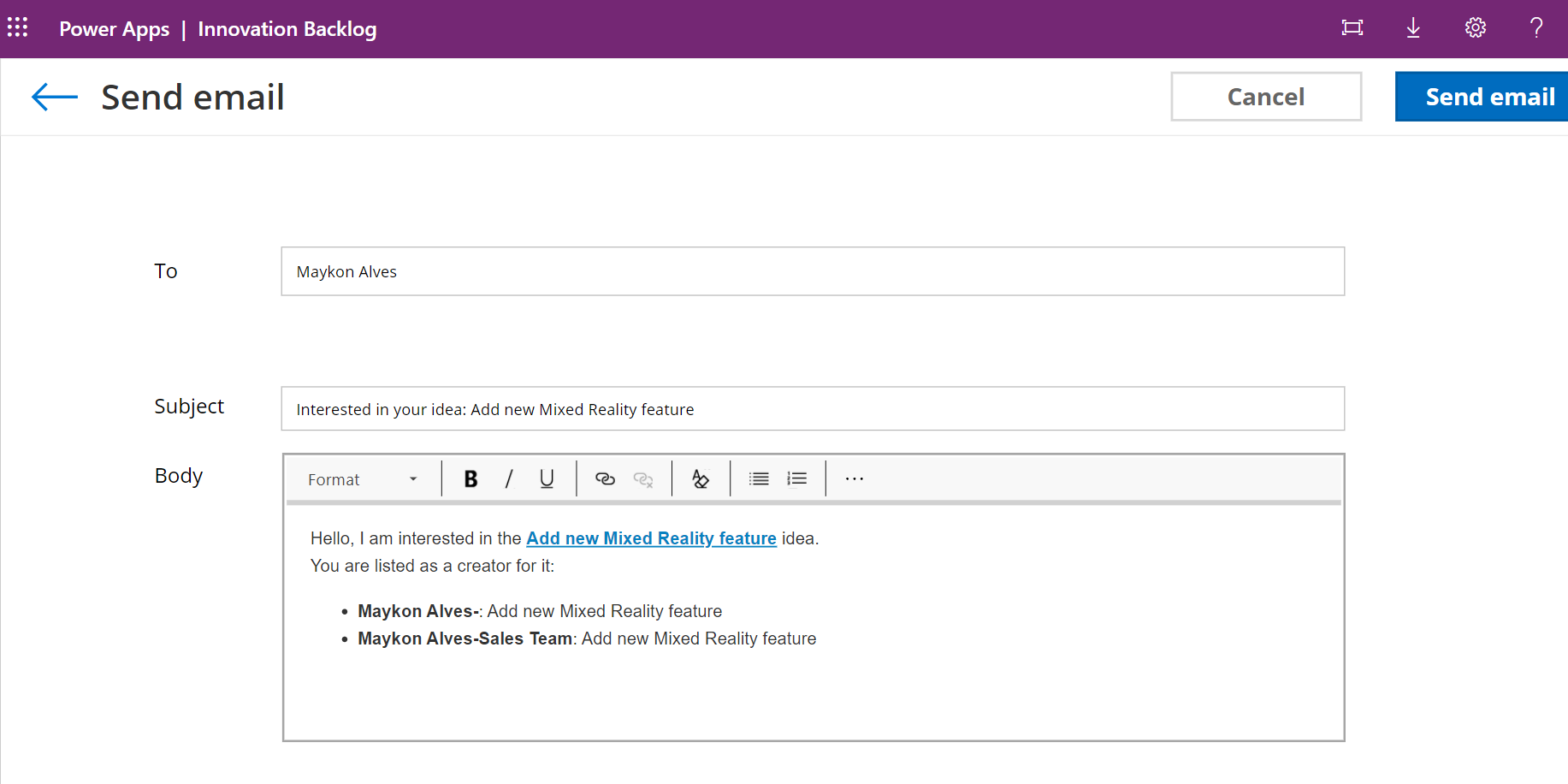The height and width of the screenshot is (784, 1568).
Task: Open more formatting options via the ellipsis
Action: tap(854, 478)
